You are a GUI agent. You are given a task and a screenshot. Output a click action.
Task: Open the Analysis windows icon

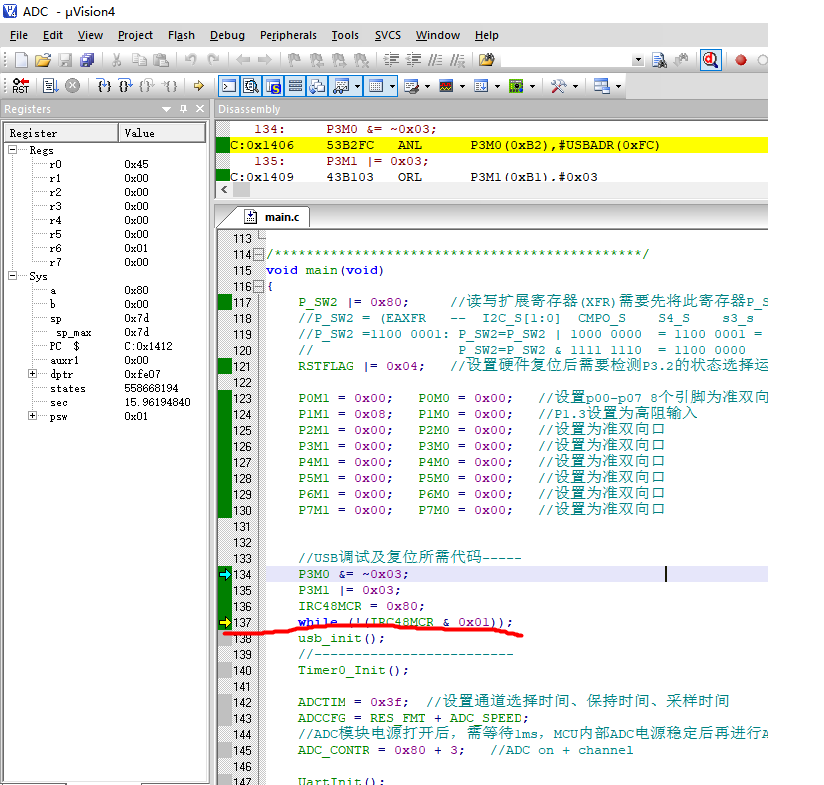446,86
